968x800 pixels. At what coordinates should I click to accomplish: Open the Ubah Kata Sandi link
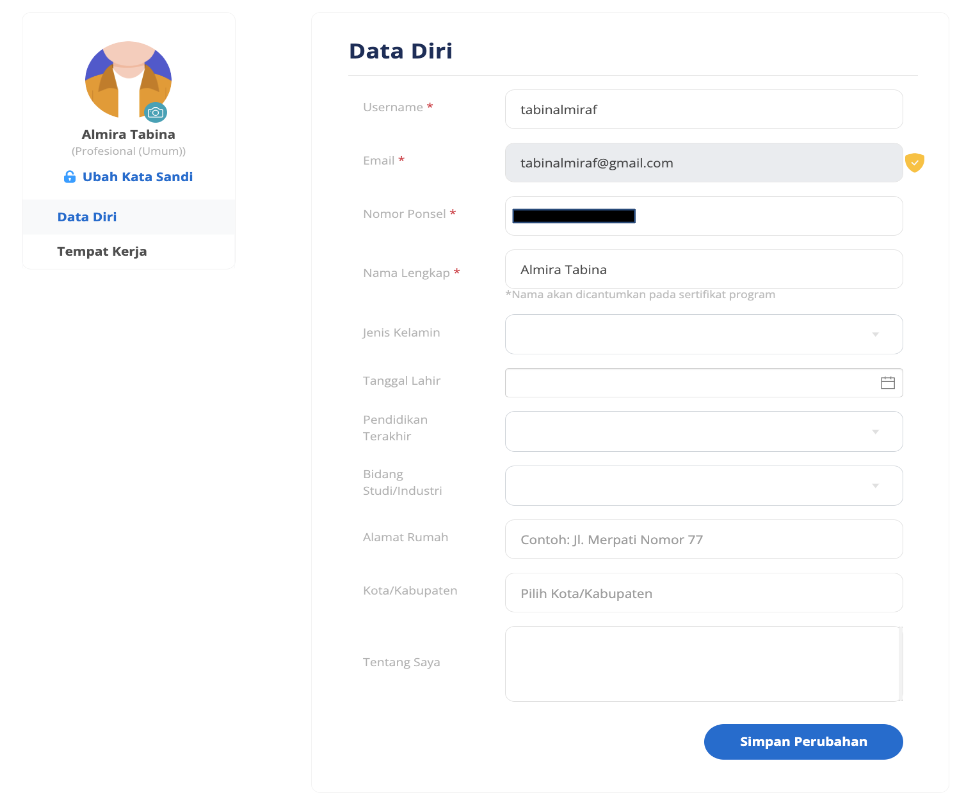coord(137,177)
